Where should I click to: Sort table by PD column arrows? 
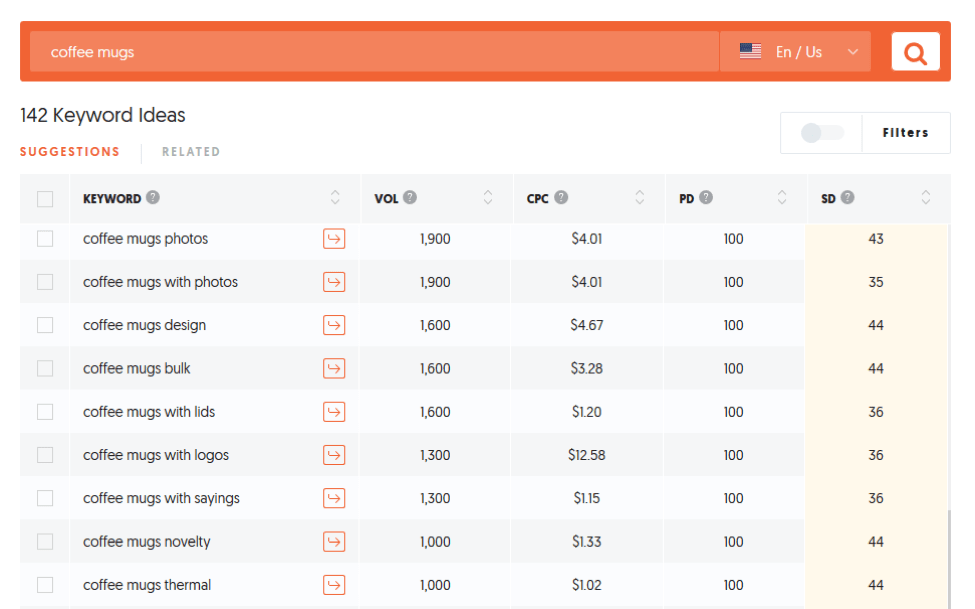click(782, 198)
